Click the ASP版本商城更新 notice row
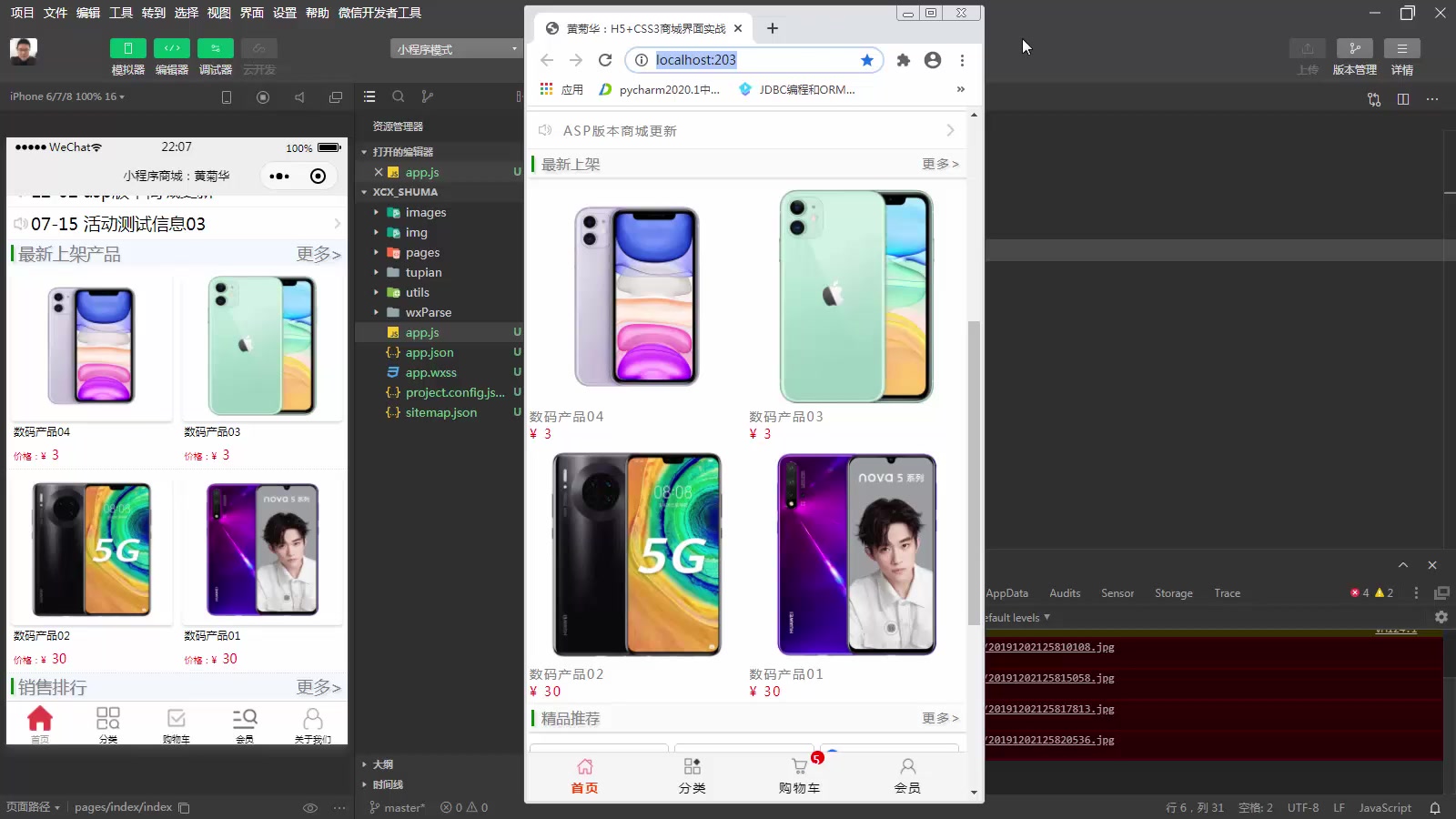The image size is (1456, 819). (x=746, y=131)
